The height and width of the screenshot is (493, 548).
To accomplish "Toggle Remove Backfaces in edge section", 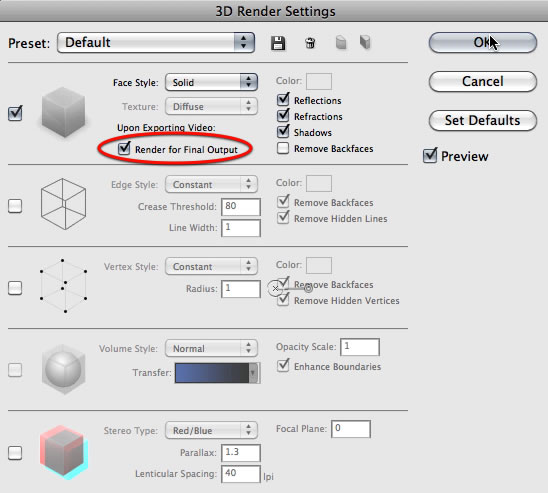I will 283,202.
